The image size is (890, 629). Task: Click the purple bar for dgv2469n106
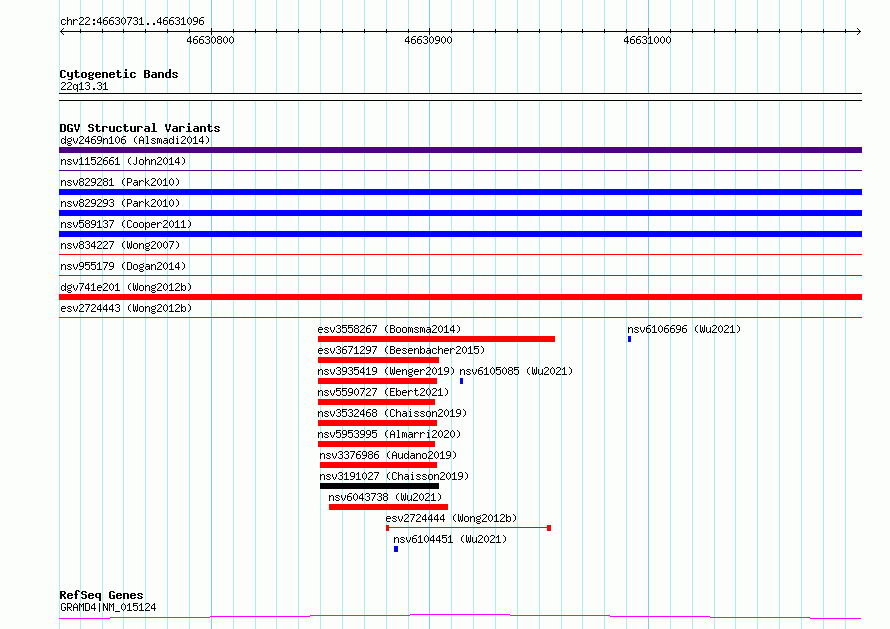coord(460,150)
